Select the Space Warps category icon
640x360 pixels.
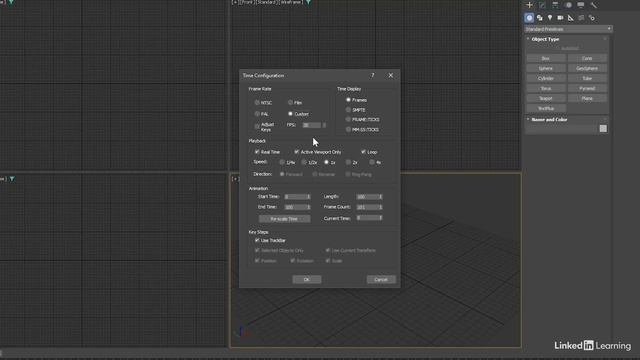(581, 18)
